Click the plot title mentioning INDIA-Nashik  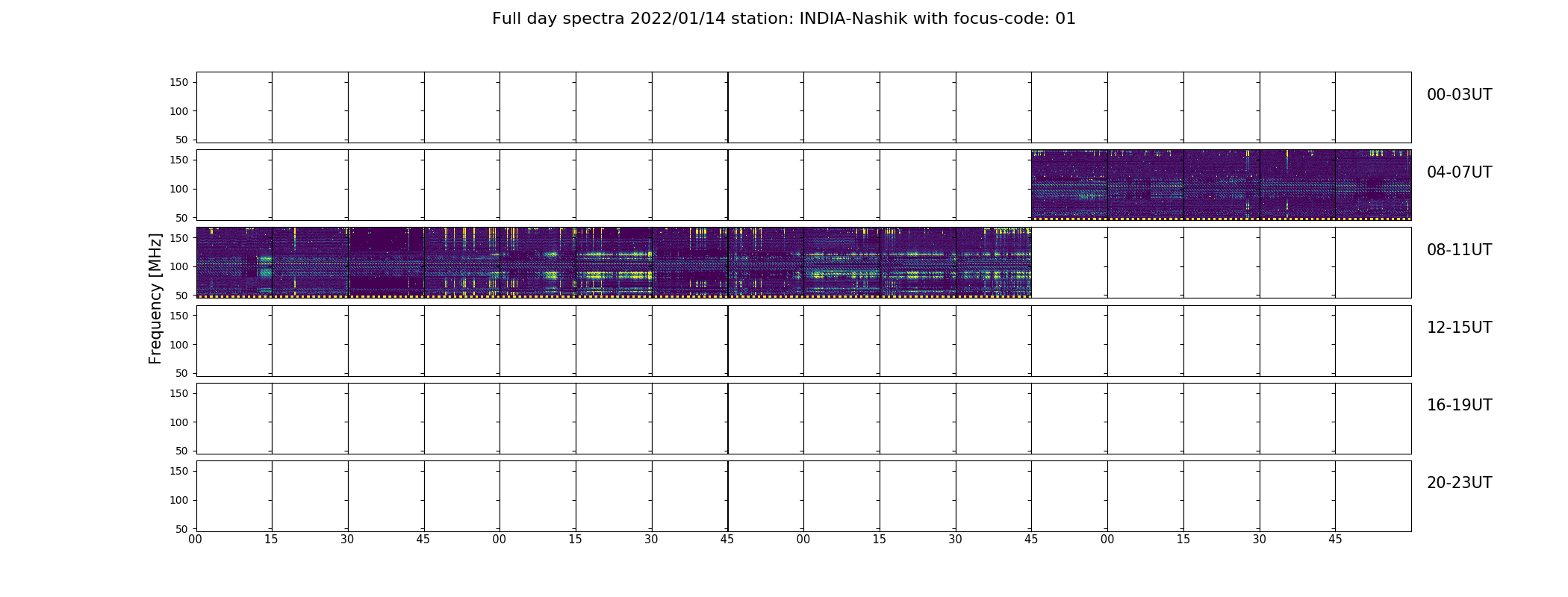click(x=783, y=19)
